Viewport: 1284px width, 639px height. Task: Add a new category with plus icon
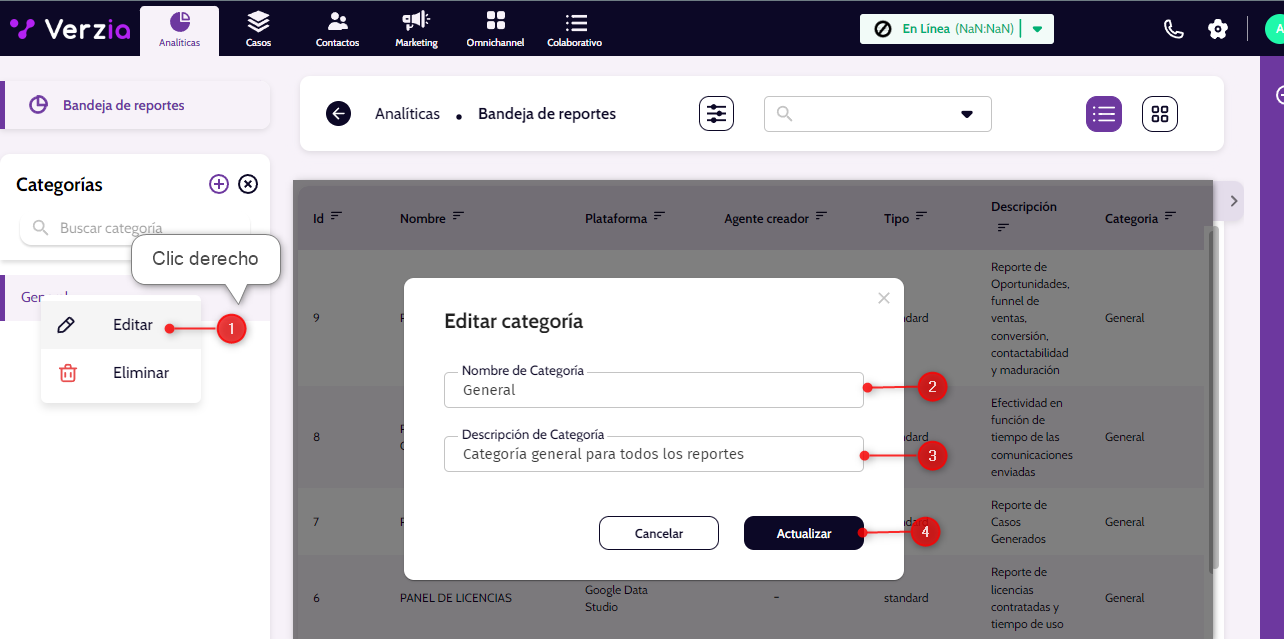219,184
